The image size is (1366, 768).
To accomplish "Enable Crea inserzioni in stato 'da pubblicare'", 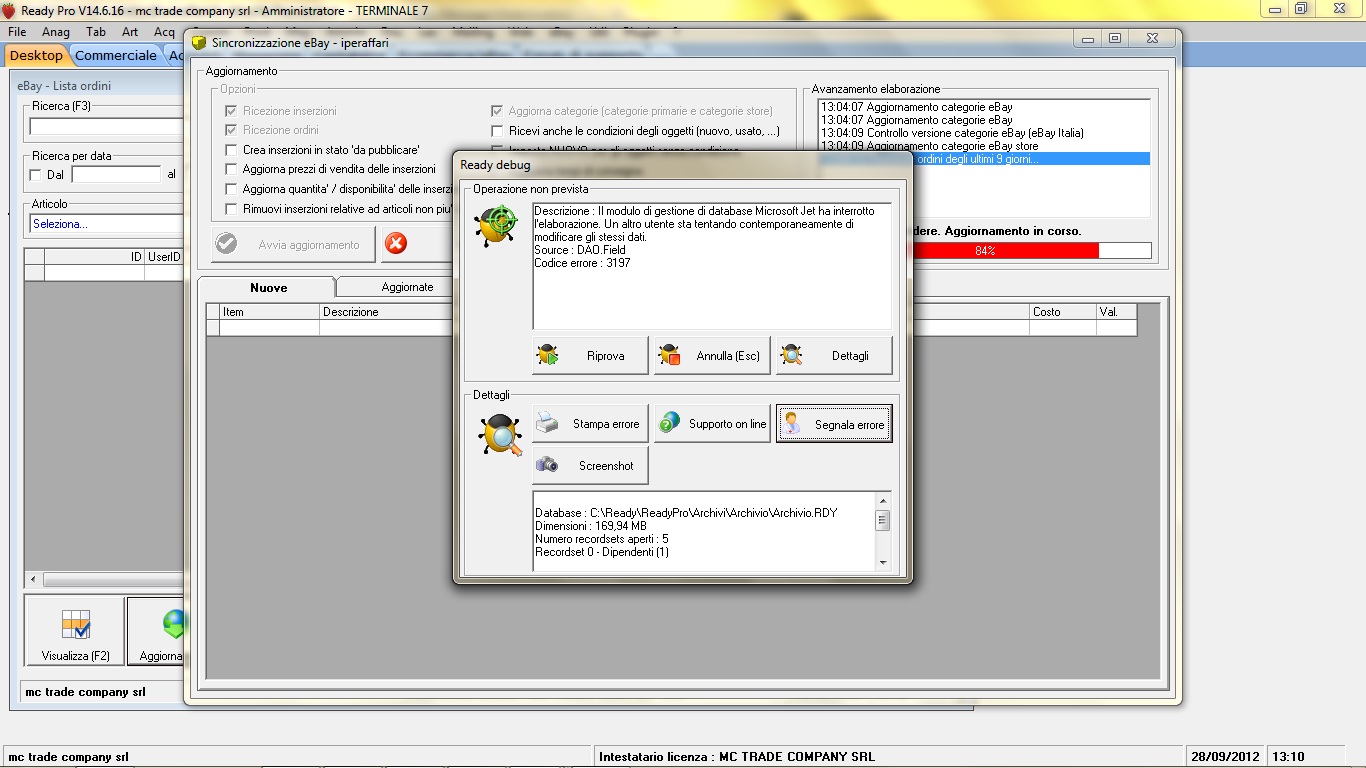I will coord(231,150).
